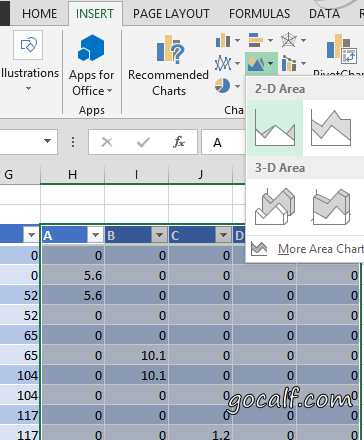Click the Apps for Office icon
This screenshot has width=364, height=440.
(x=91, y=48)
